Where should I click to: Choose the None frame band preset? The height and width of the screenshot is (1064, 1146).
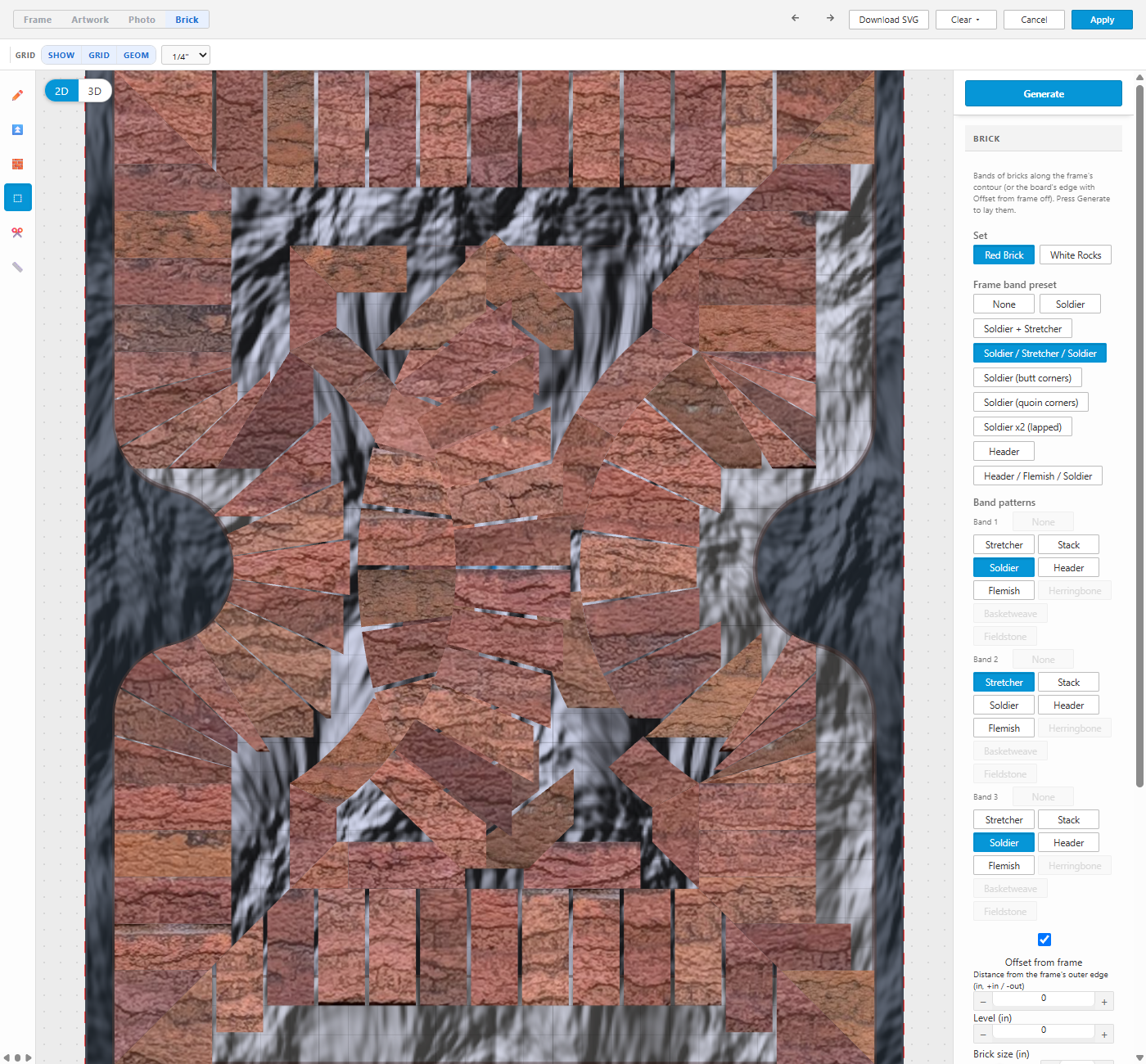pyautogui.click(x=1004, y=304)
